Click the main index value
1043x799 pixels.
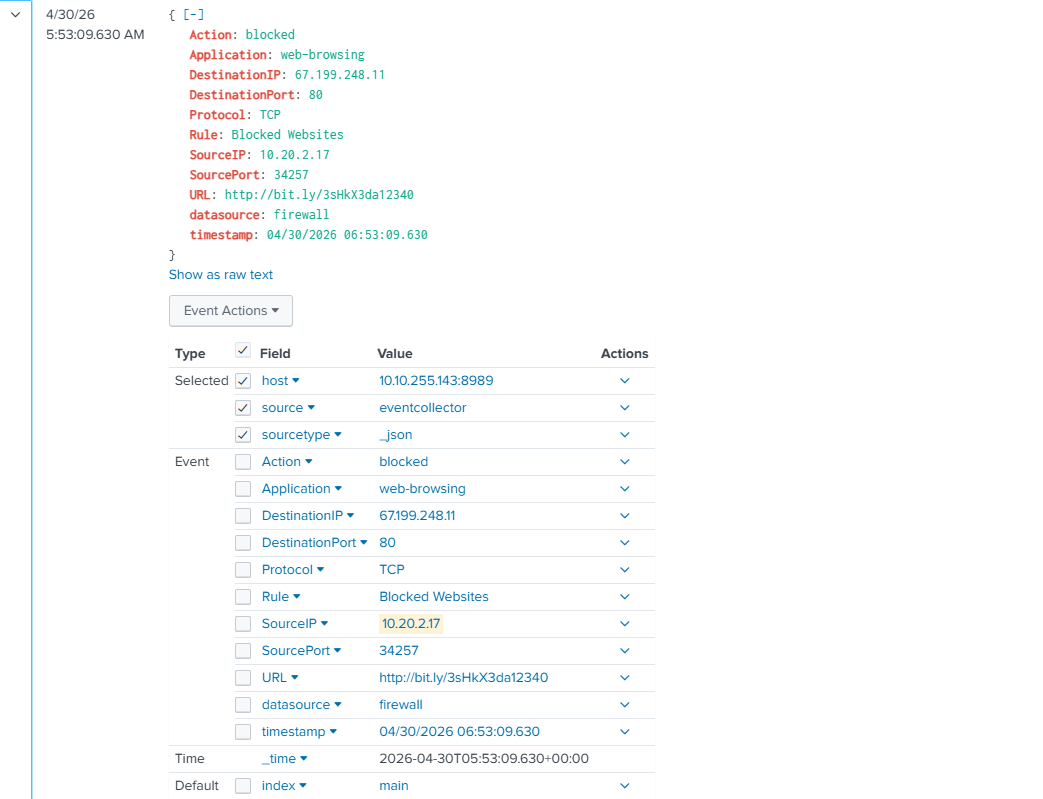[x=394, y=786]
